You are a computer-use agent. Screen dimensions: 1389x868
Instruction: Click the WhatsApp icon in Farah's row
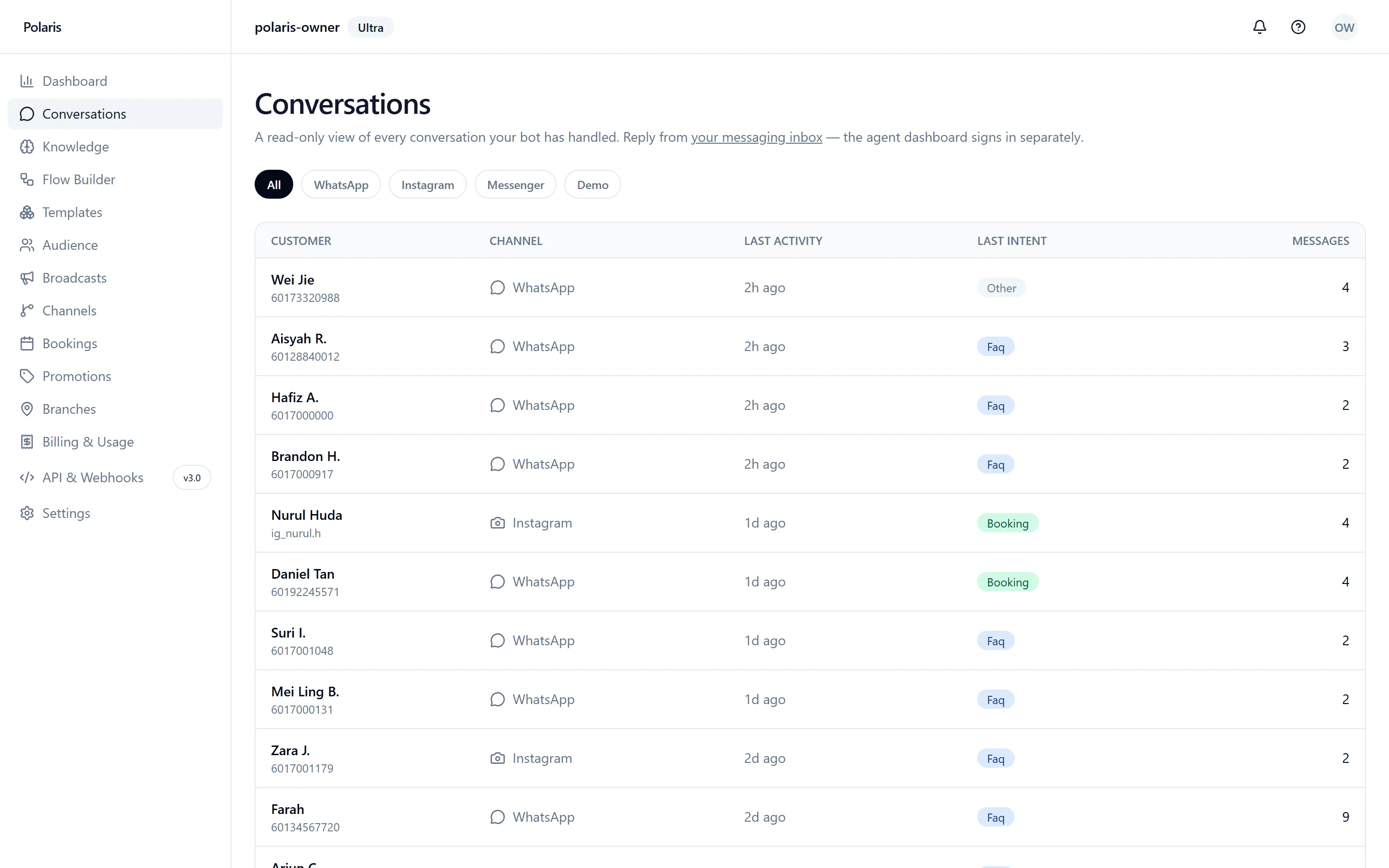497,817
